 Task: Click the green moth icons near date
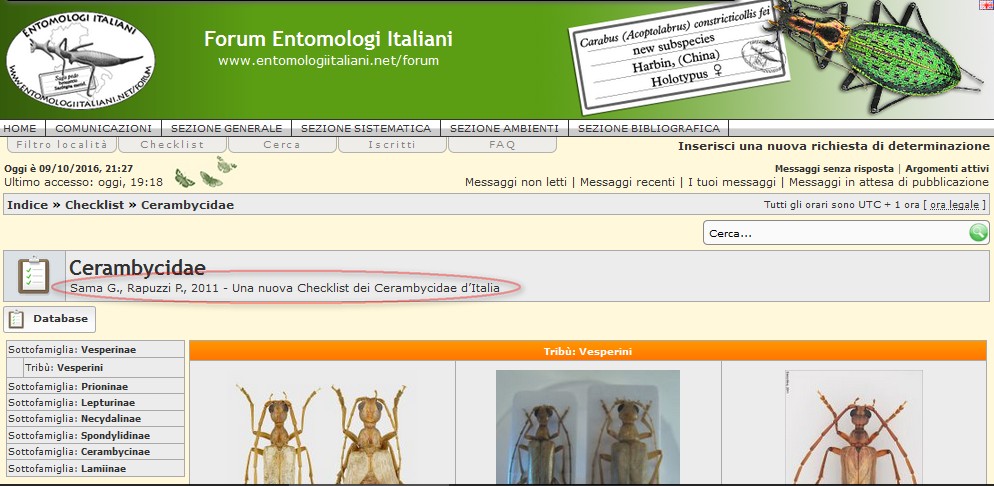click(205, 174)
